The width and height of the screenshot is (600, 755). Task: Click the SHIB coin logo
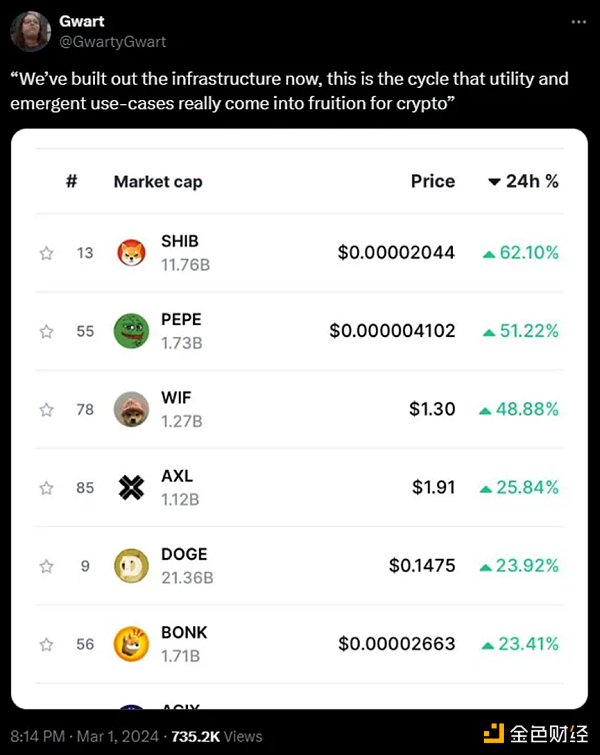(x=131, y=254)
